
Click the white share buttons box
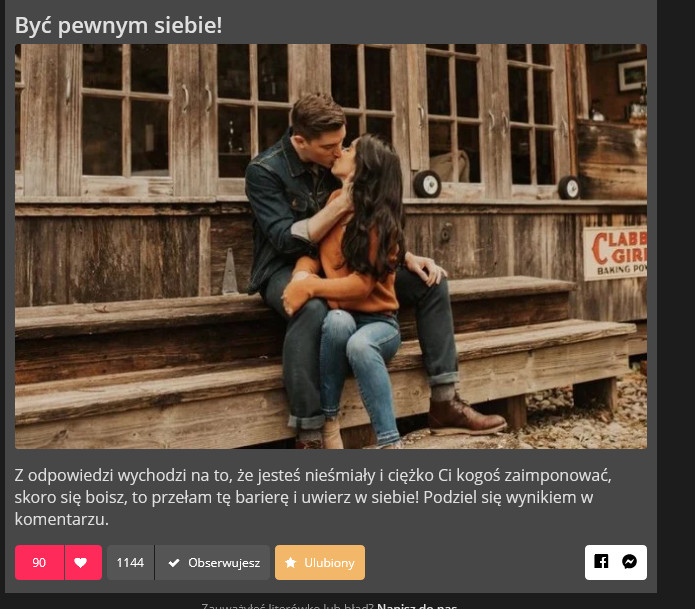coord(616,562)
